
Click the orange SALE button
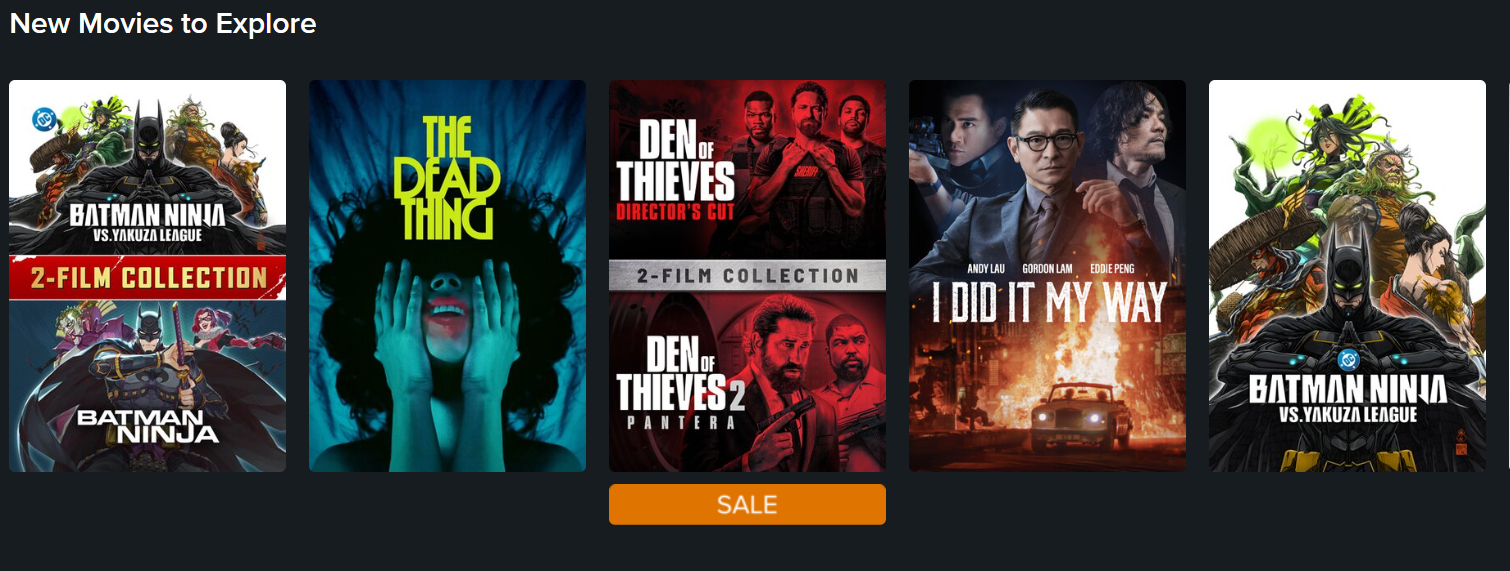pos(747,504)
